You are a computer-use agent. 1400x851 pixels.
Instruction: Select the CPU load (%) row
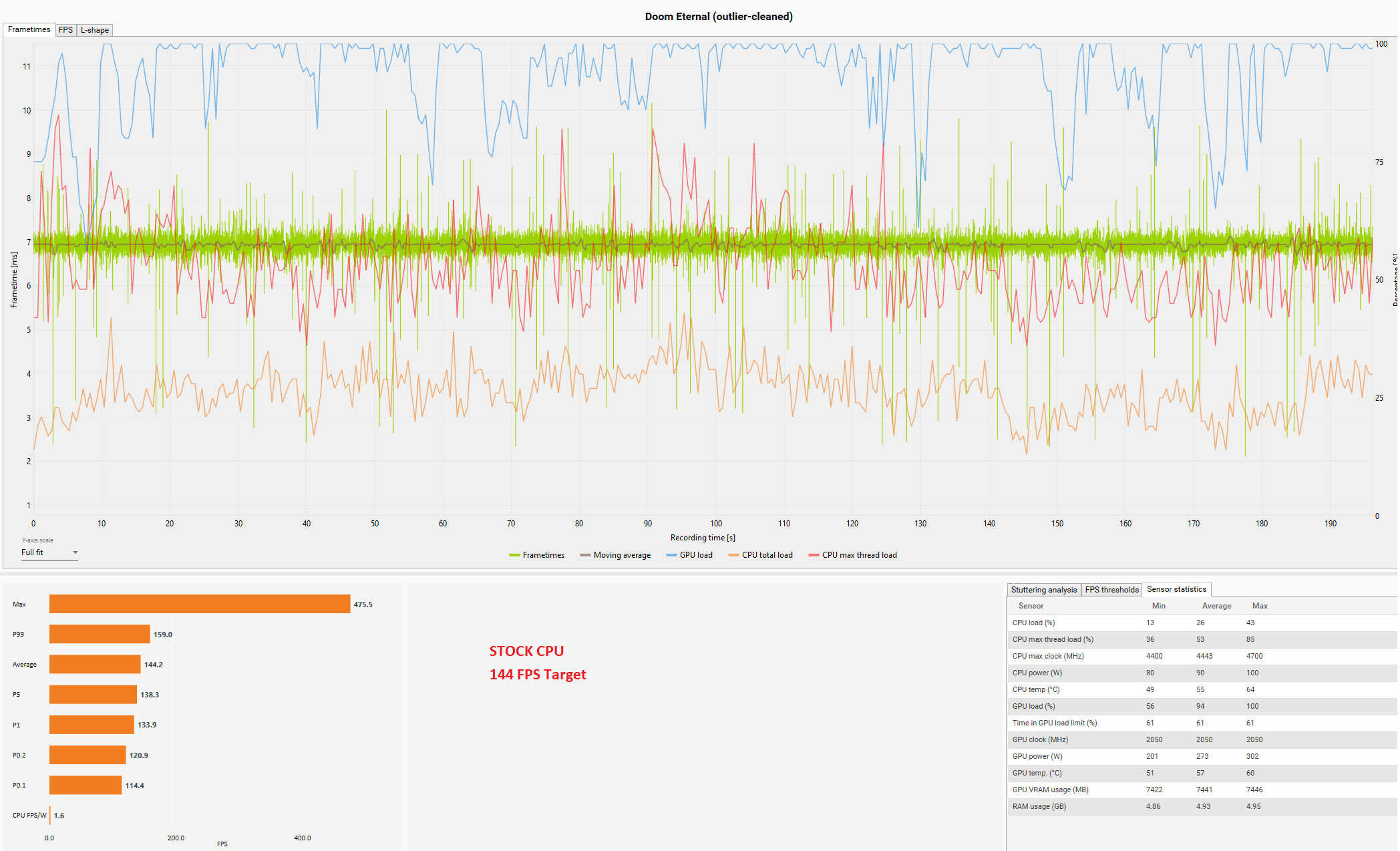pyautogui.click(x=1202, y=623)
